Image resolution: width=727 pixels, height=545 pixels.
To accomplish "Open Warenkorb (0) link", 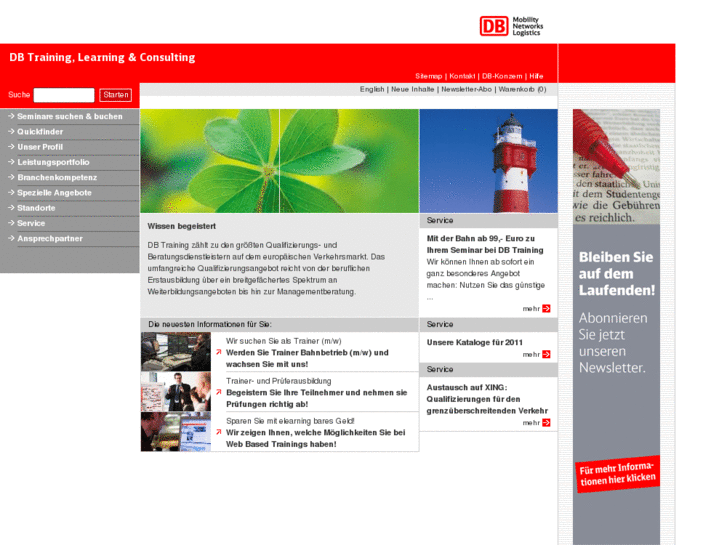I will [523, 89].
